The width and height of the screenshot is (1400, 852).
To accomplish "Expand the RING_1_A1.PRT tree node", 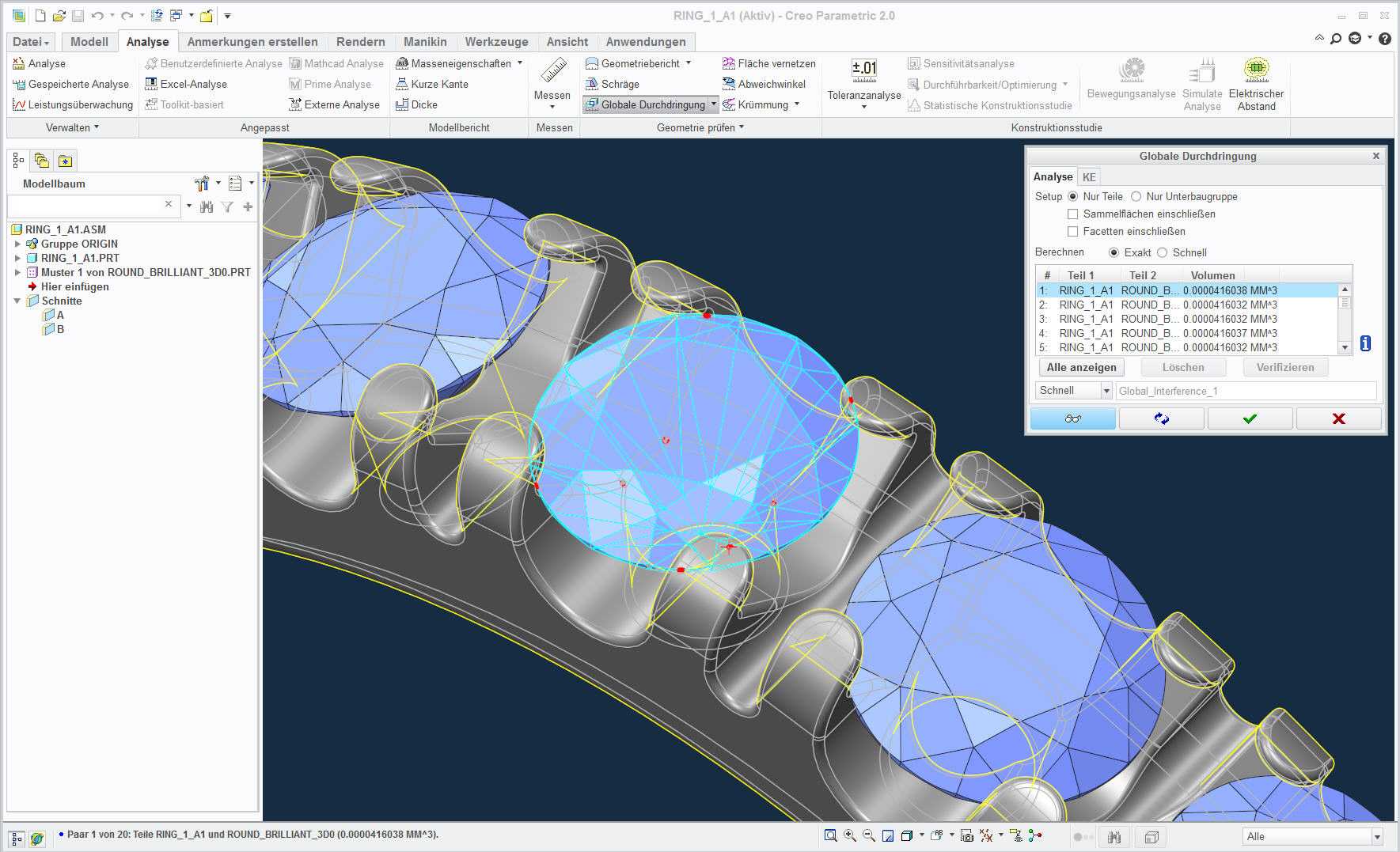I will (x=17, y=258).
